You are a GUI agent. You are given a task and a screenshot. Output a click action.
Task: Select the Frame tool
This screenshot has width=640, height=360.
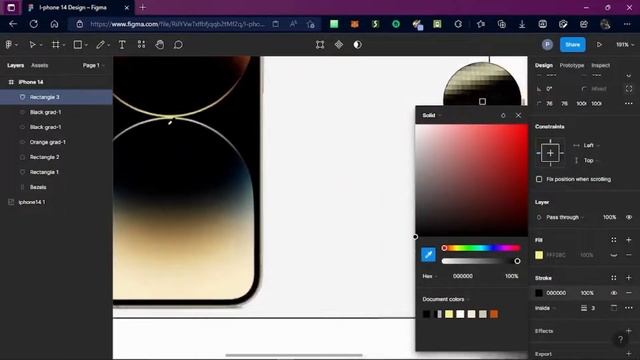pyautogui.click(x=56, y=45)
